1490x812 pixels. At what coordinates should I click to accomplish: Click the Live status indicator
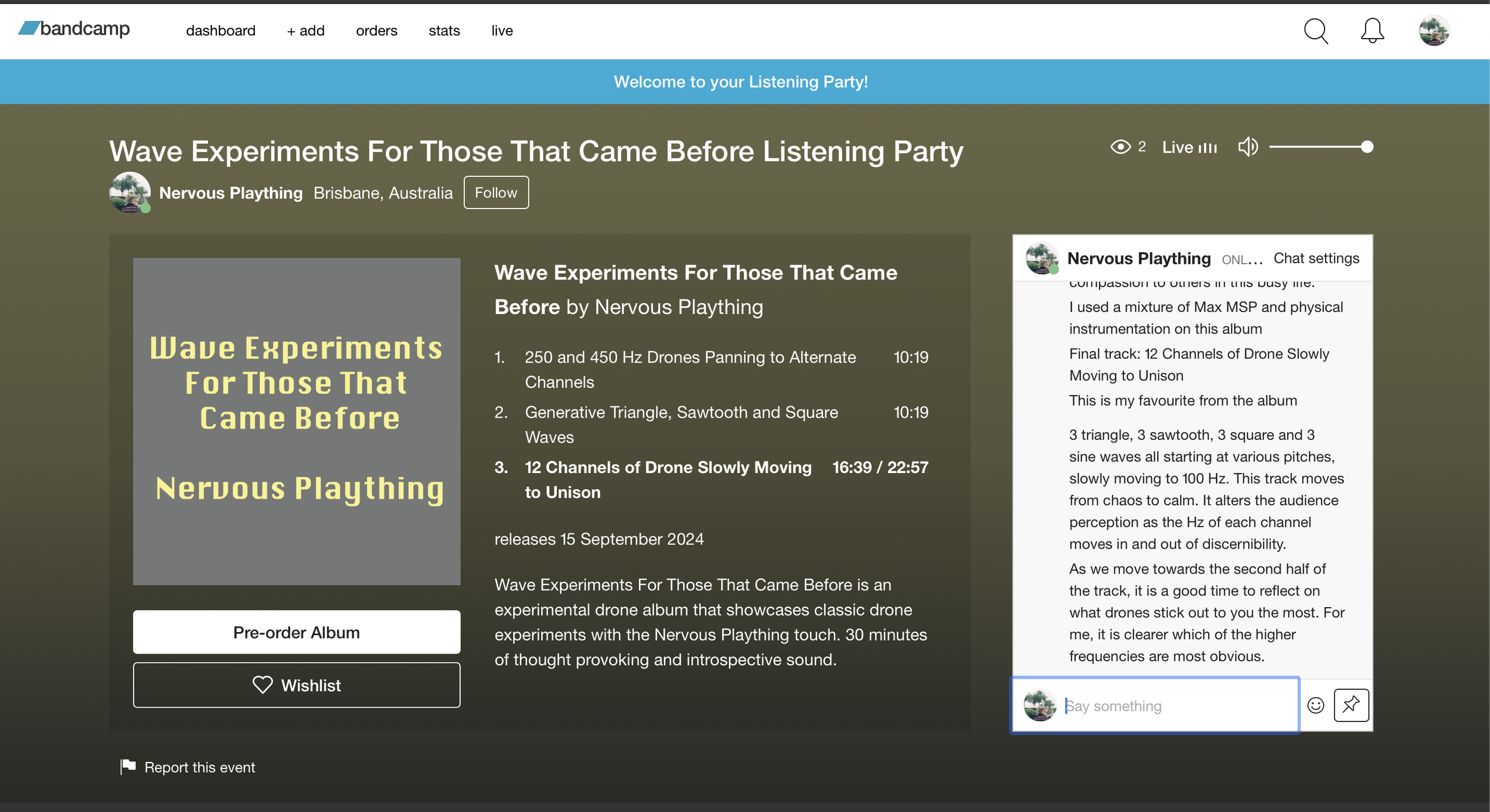(x=1189, y=147)
